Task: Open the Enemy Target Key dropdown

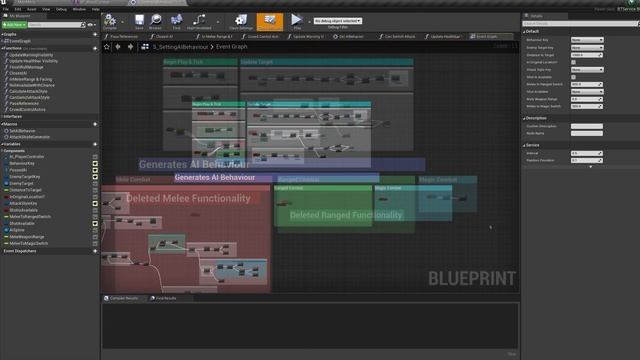Action: click(x=587, y=47)
